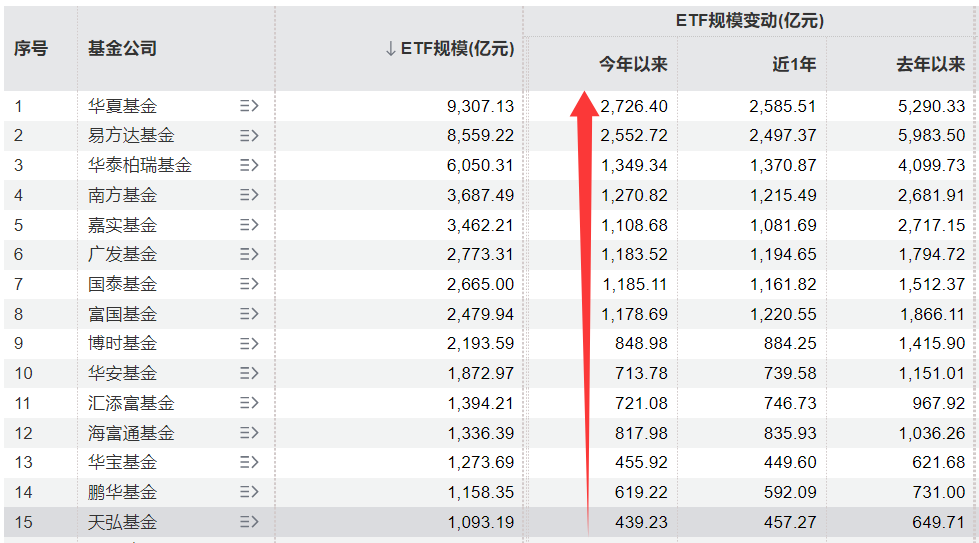Click the detail icon beside 易方达基金
The width and height of the screenshot is (979, 543).
point(249,136)
